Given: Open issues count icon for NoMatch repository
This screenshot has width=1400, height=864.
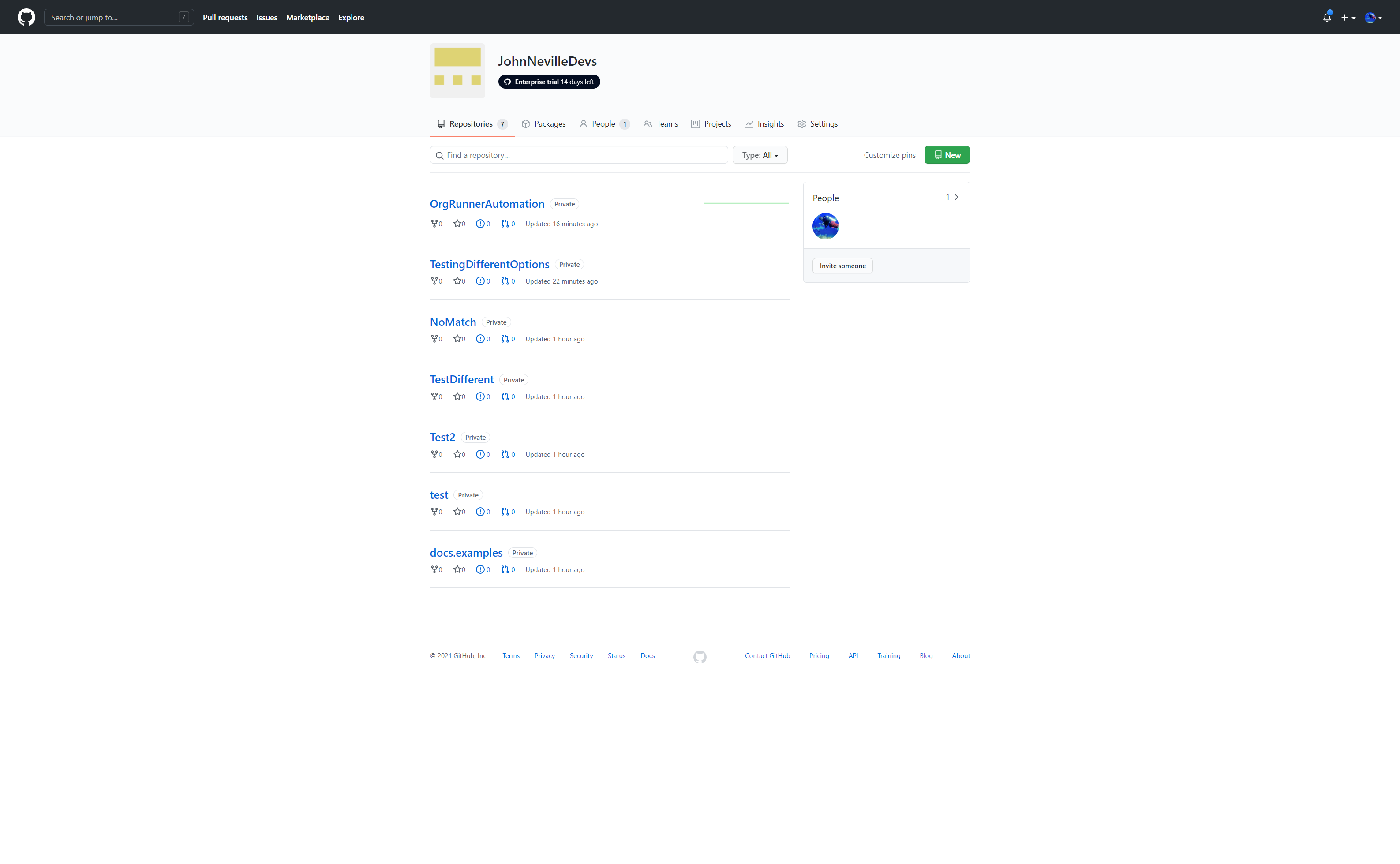Looking at the screenshot, I should click(480, 338).
